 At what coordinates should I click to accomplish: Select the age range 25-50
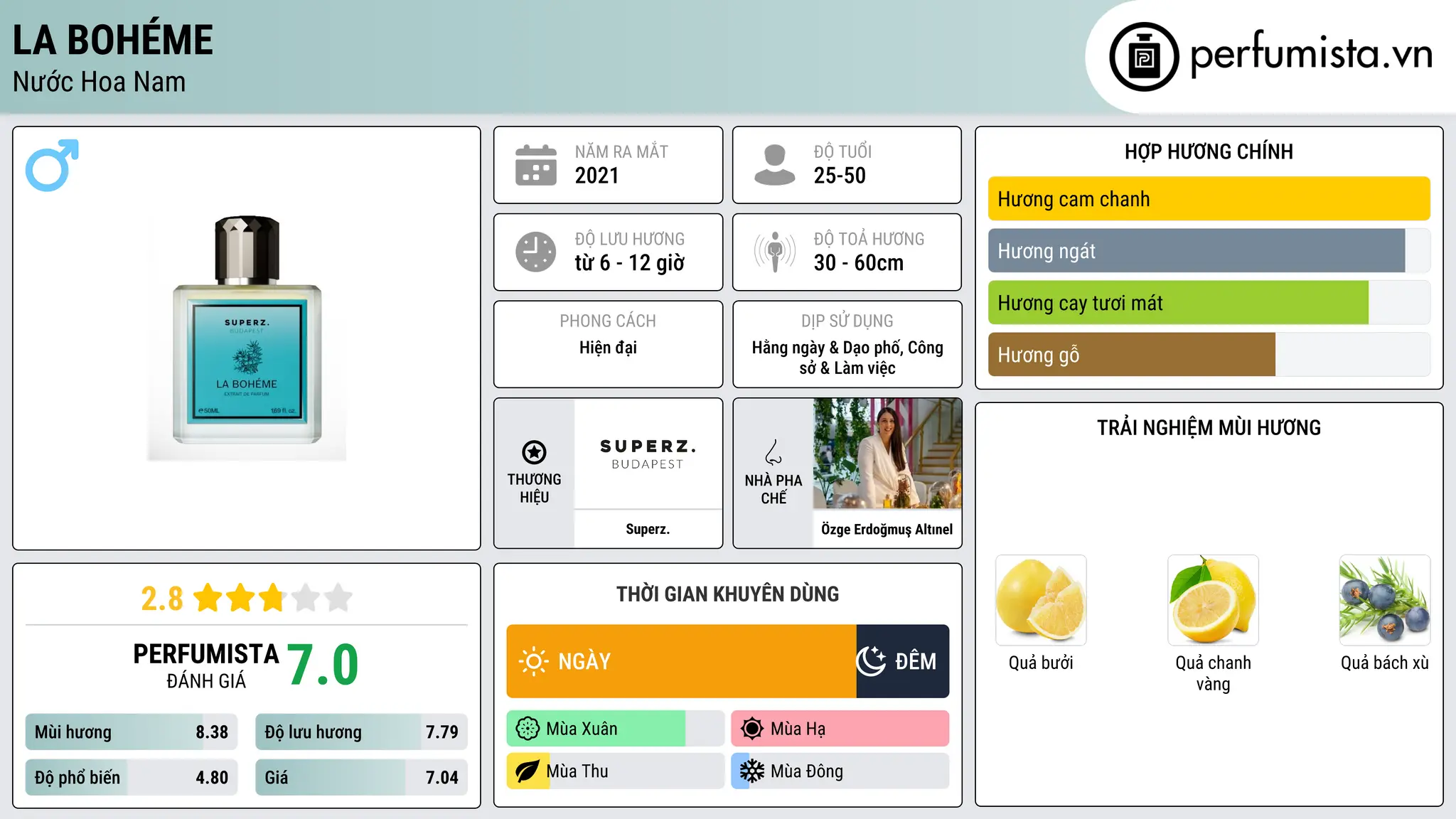point(840,176)
